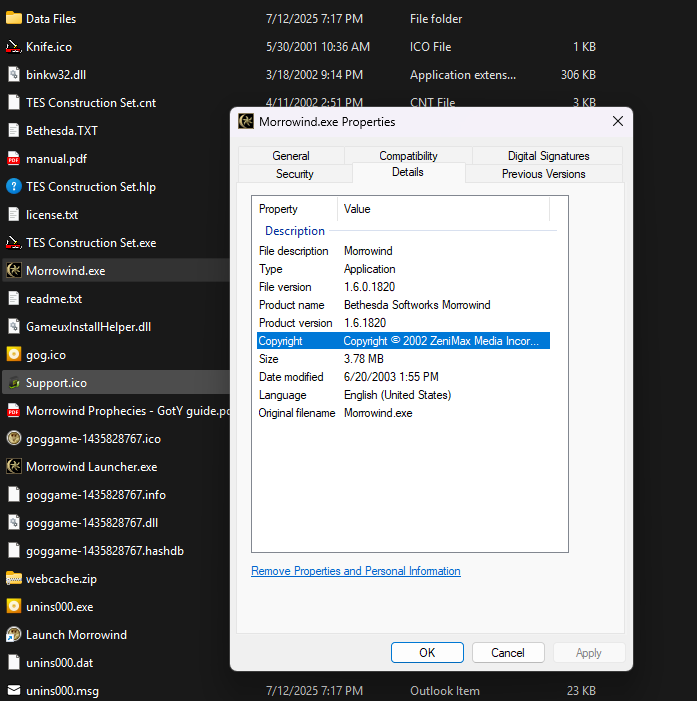The height and width of the screenshot is (701, 697).
Task: Select the Details tab
Action: (x=408, y=172)
